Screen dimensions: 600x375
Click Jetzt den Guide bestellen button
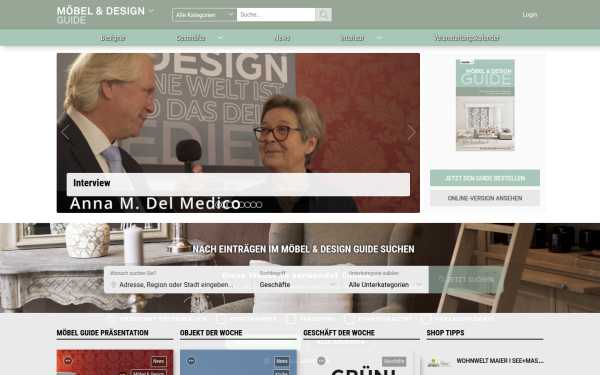[x=485, y=178]
